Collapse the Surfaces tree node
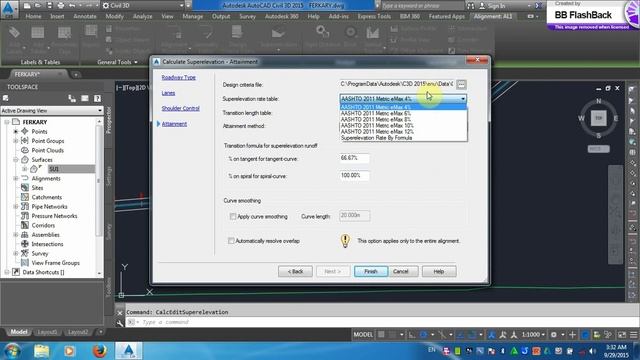 click(16, 160)
